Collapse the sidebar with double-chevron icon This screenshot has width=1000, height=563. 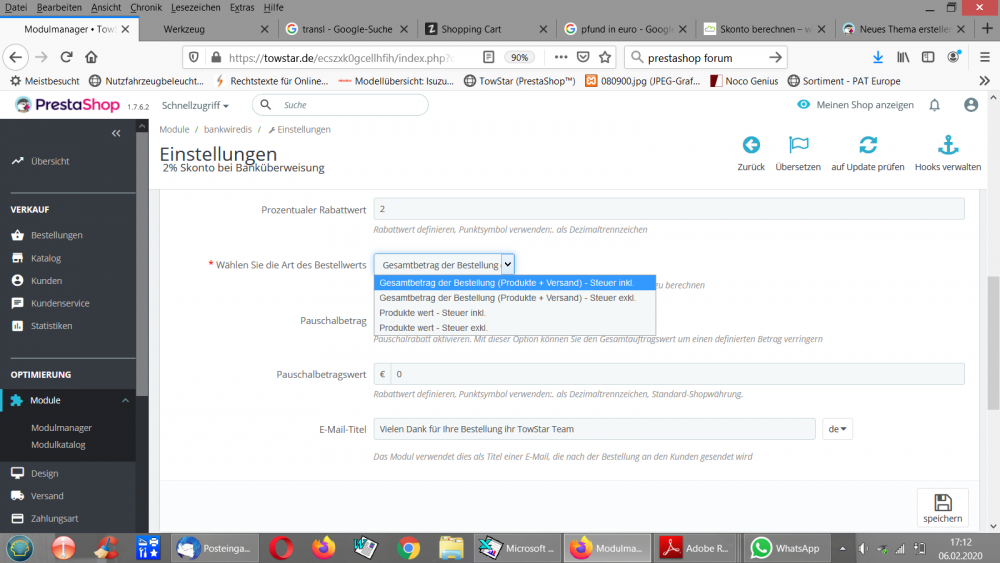coord(116,133)
